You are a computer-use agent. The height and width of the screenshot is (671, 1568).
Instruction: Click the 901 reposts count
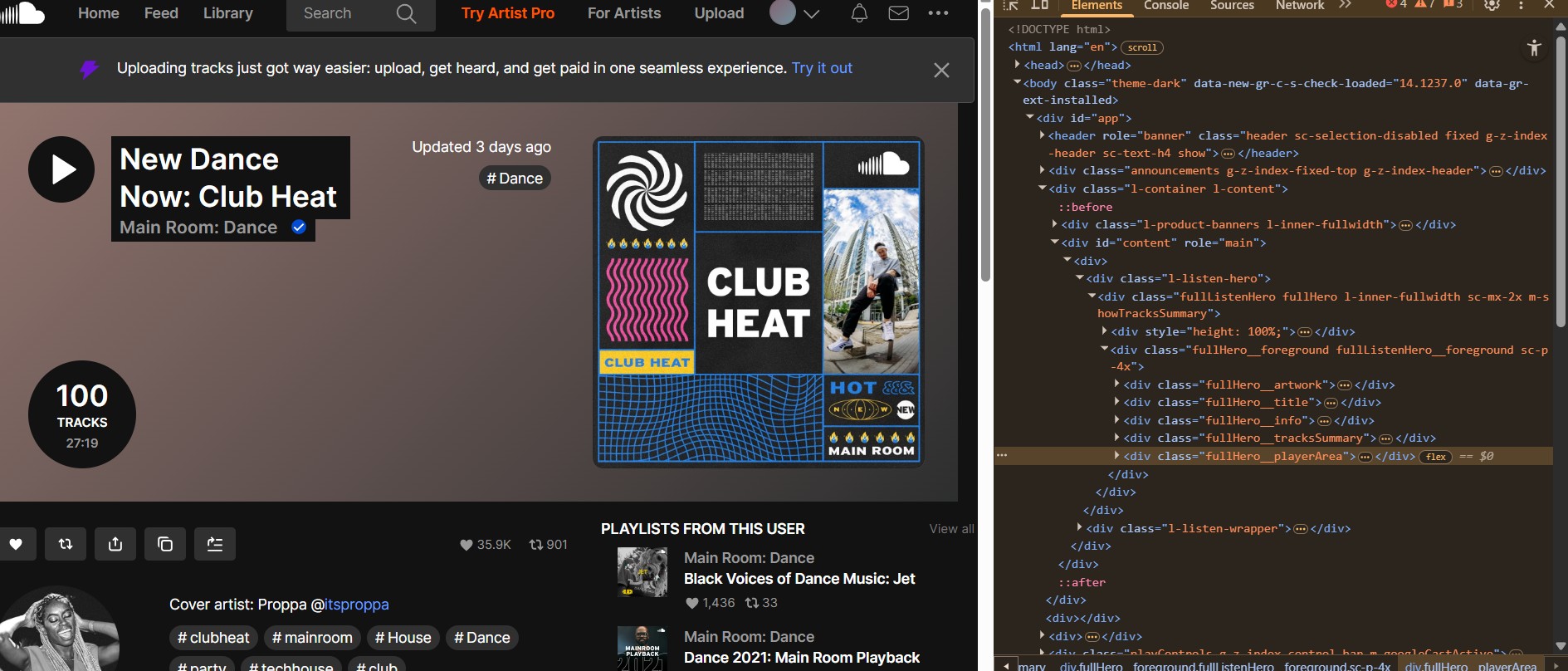pos(549,545)
